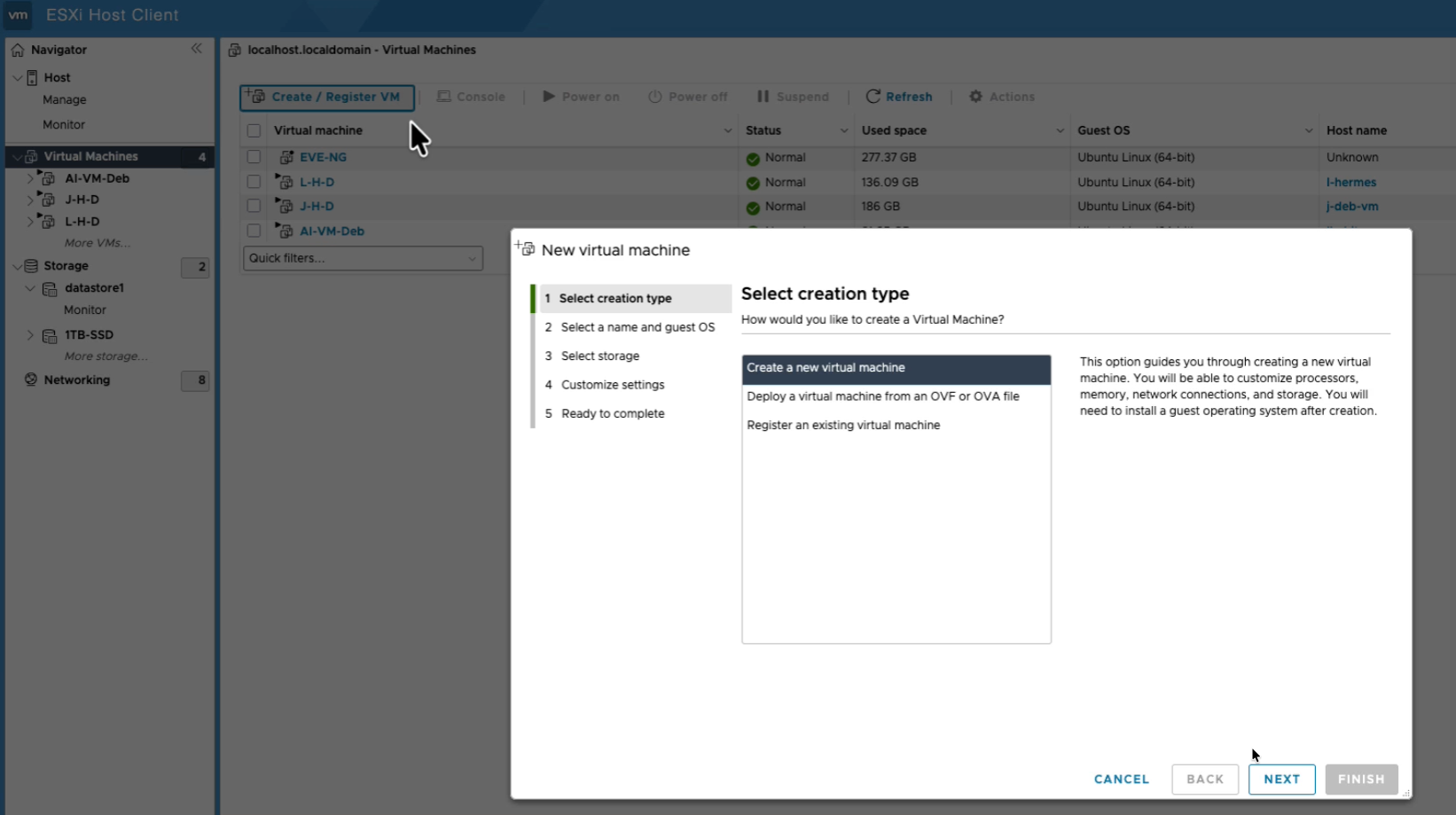Click More storage... in Navigator
Viewport: 1456px width, 815px height.
106,357
